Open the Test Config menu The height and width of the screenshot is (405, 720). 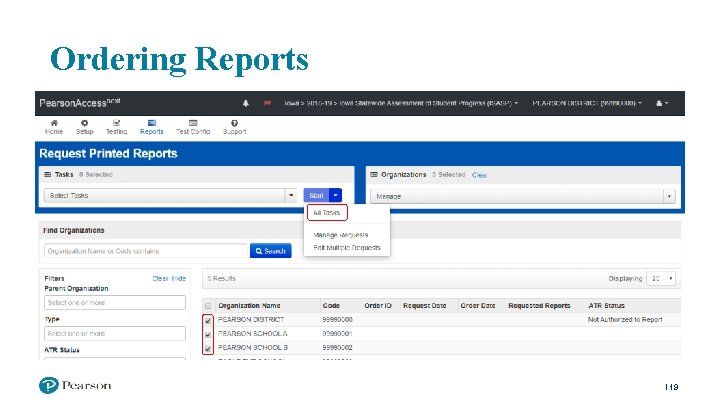click(x=193, y=127)
